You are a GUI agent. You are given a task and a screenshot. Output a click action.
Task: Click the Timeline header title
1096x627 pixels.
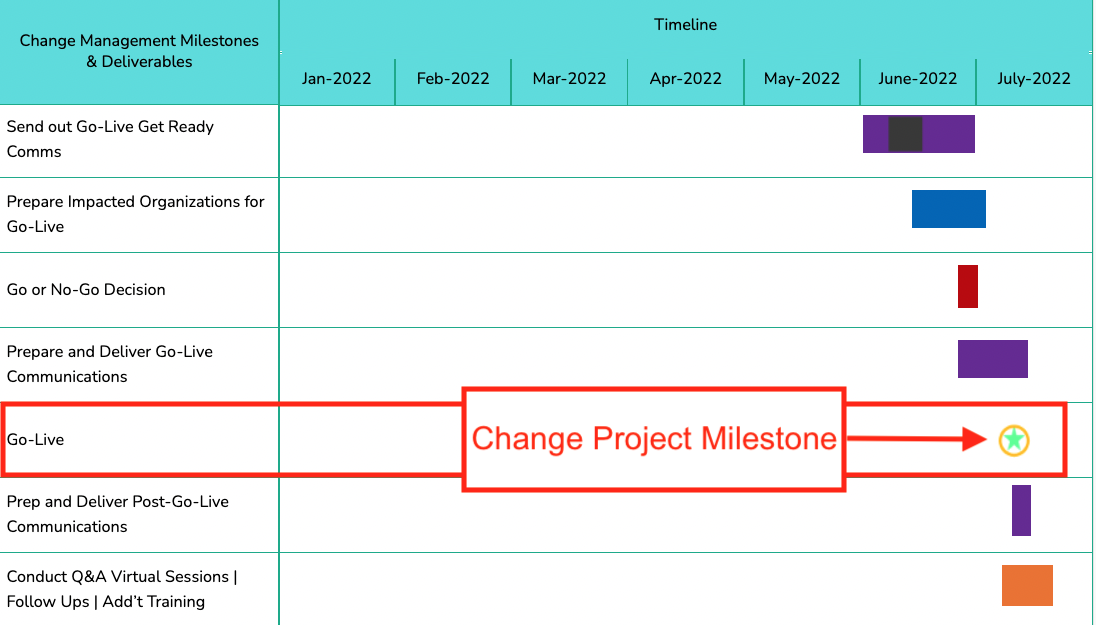tap(685, 25)
